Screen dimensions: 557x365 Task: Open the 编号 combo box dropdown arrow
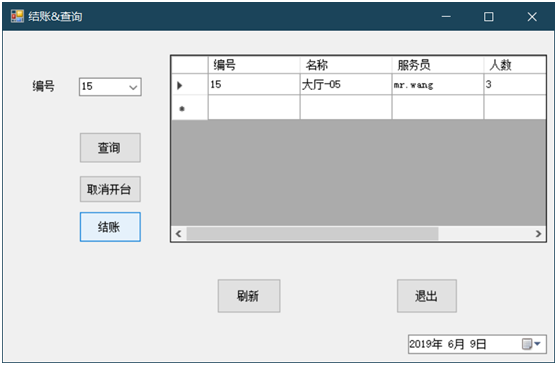133,87
